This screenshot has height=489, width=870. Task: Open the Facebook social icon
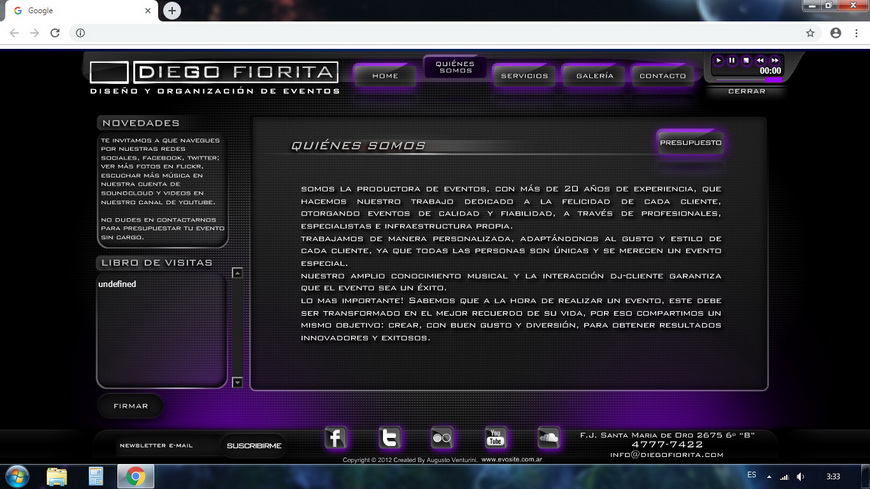[x=336, y=438]
